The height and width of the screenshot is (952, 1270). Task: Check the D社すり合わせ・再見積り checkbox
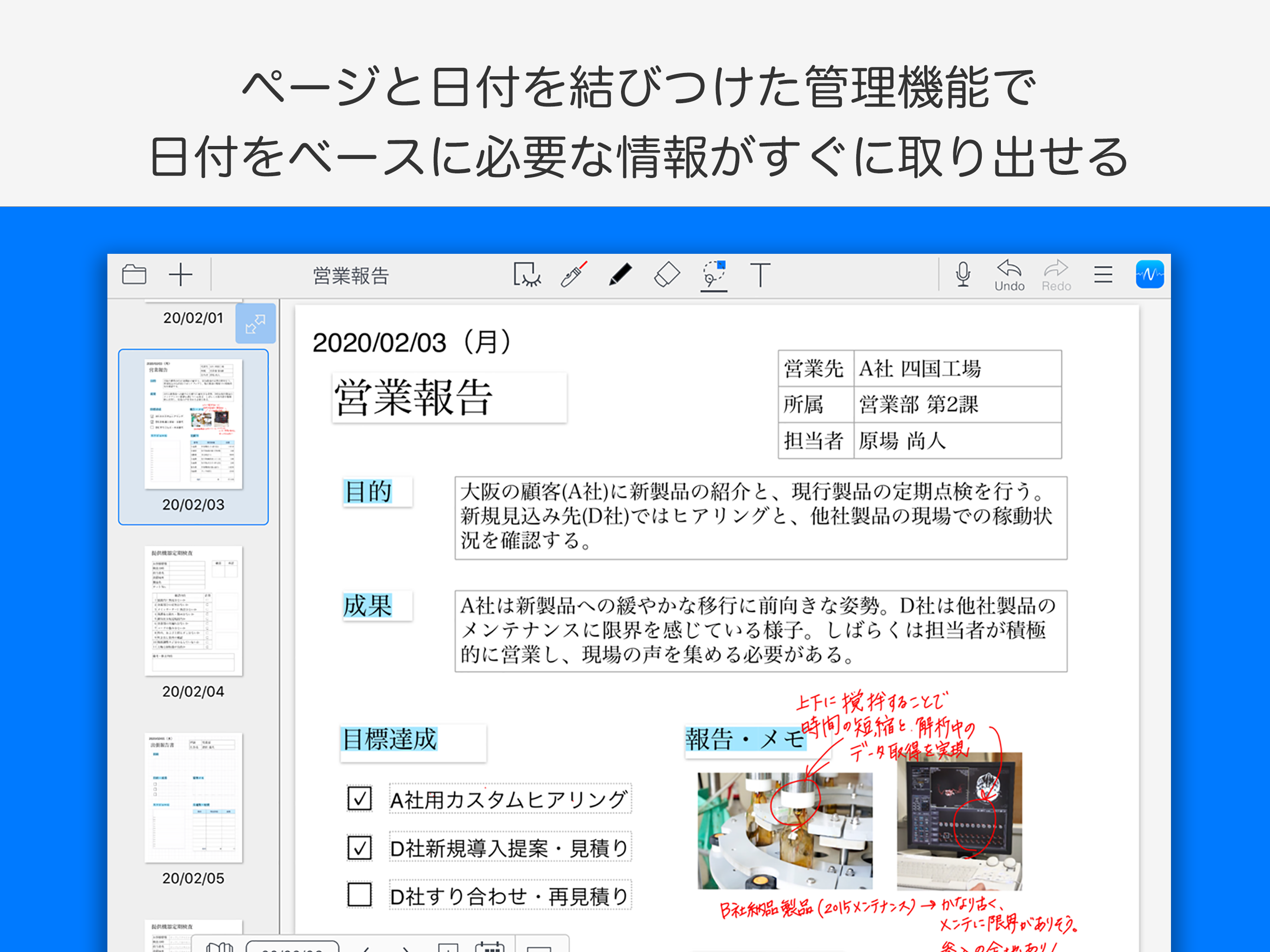tap(359, 894)
